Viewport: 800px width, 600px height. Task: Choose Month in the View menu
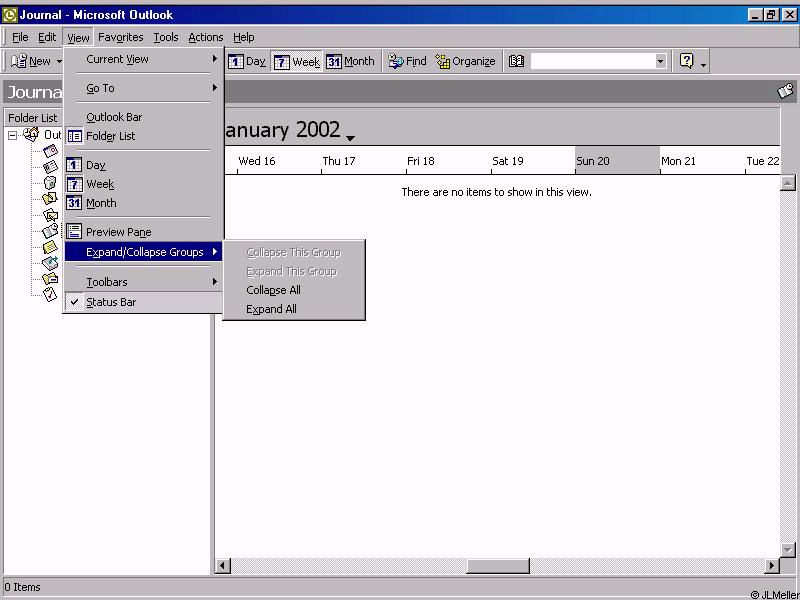[143, 203]
